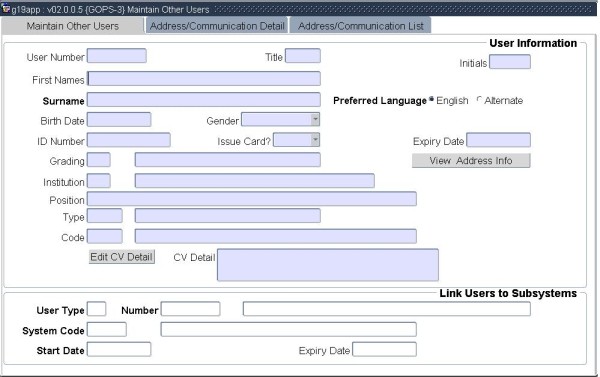Click the First Names text box
Screen dimensions: 600x377
[x=204, y=78]
